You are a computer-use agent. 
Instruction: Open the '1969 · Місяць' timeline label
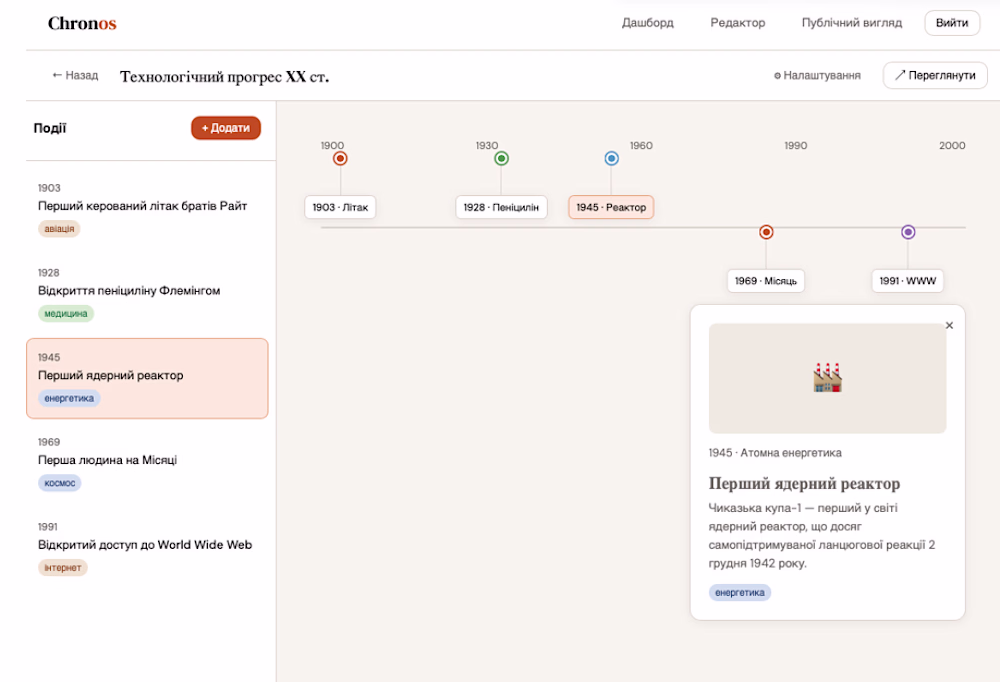tap(766, 281)
